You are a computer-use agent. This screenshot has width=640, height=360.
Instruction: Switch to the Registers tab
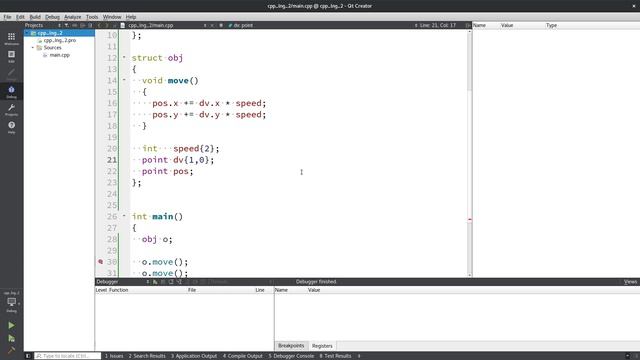(322, 346)
